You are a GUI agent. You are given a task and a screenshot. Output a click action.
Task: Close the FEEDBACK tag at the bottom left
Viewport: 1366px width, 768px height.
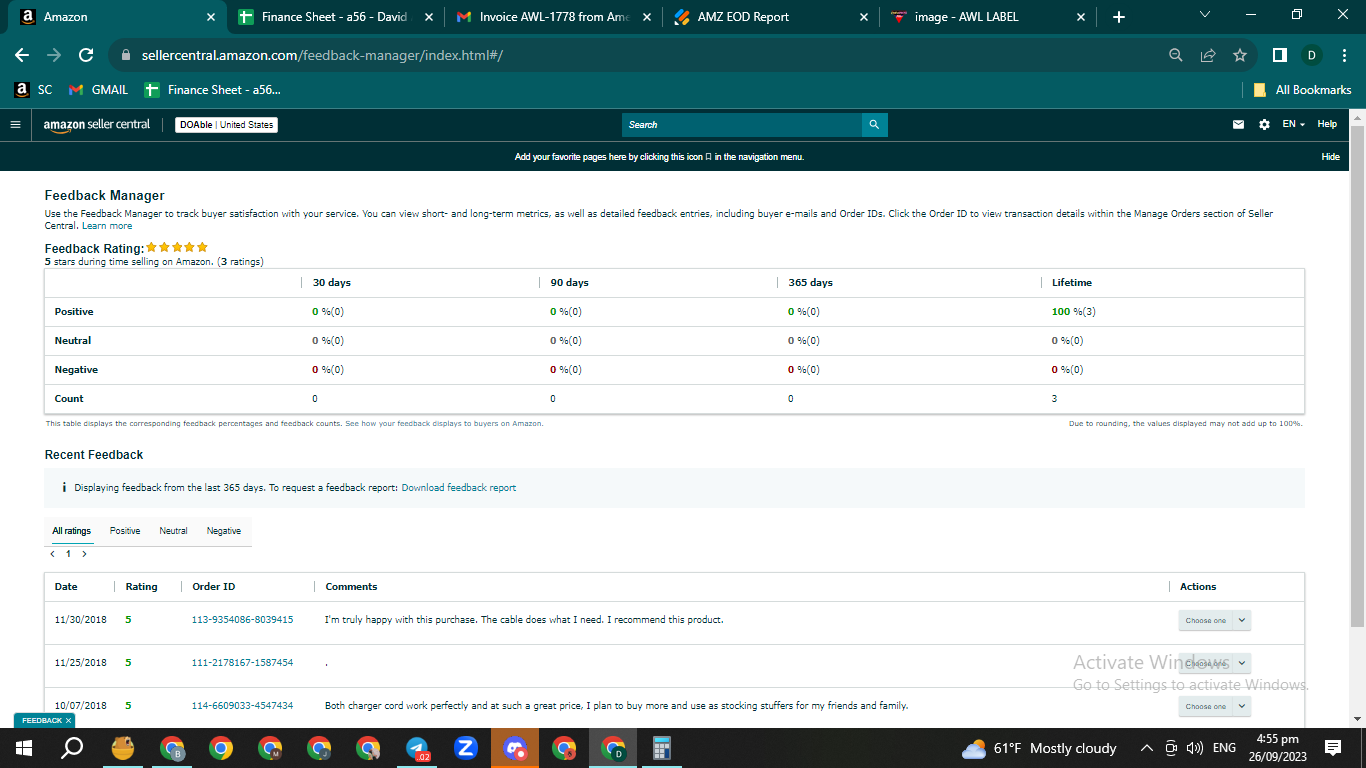68,720
